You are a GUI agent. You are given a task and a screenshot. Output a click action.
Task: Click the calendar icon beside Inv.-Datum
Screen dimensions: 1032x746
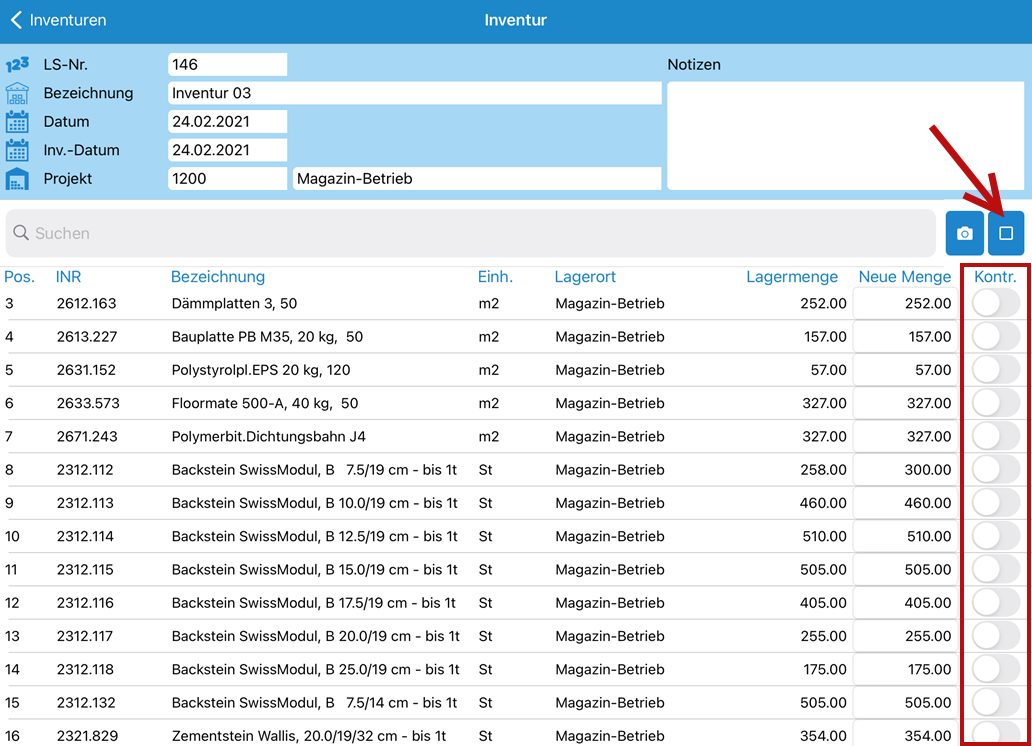[17, 150]
